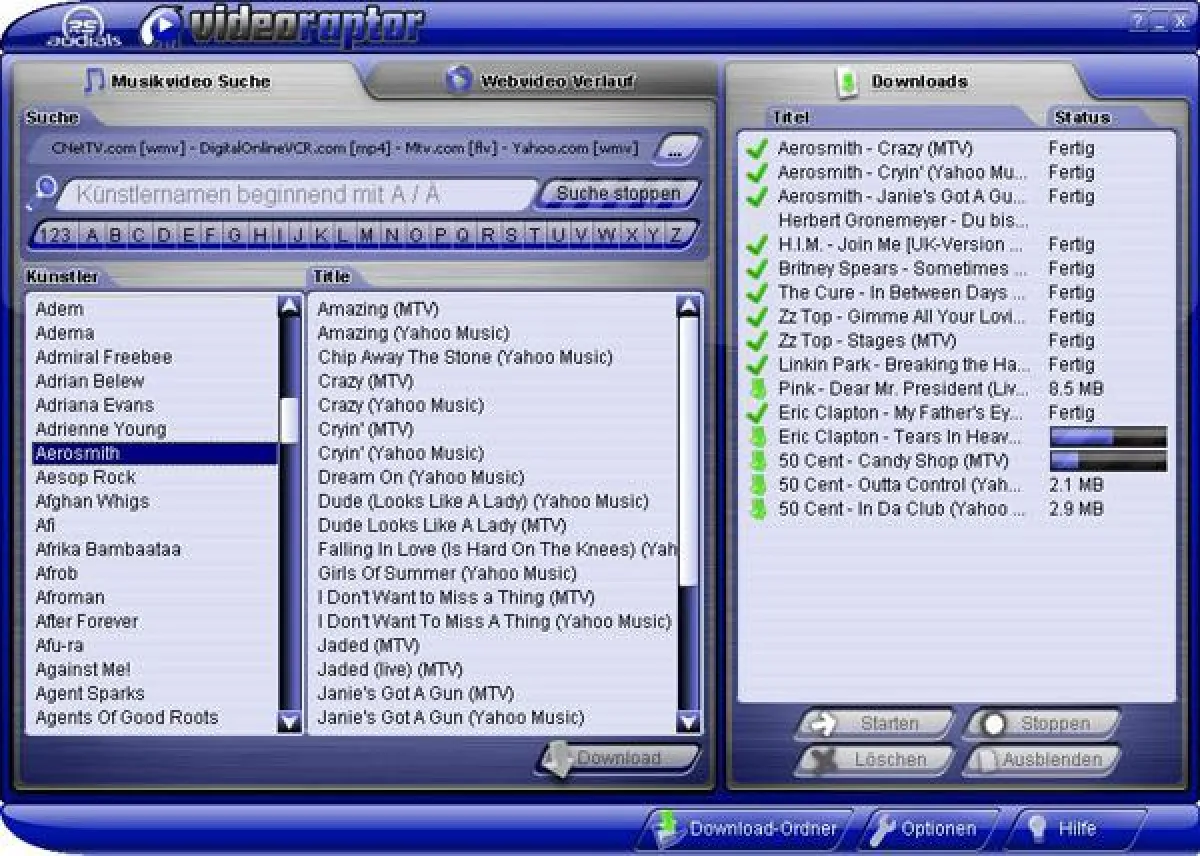The width and height of the screenshot is (1200, 856).
Task: Click the Eric Clapton Tears progress bar
Action: coord(1108,437)
